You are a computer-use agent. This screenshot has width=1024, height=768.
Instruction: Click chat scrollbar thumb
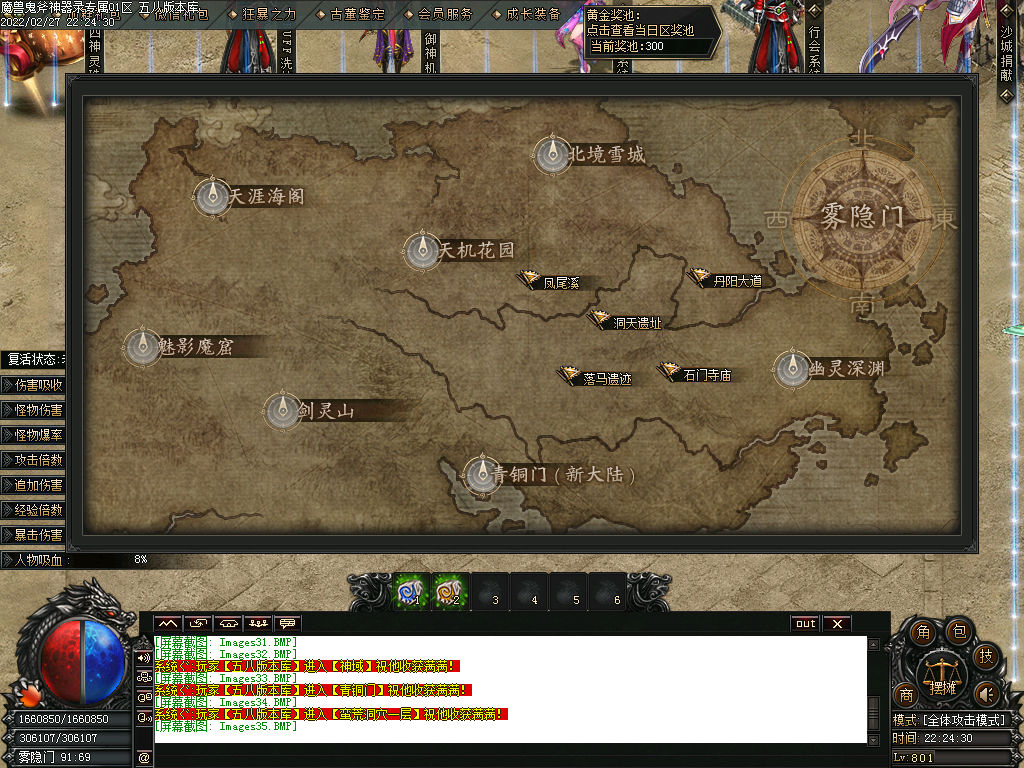click(x=873, y=712)
